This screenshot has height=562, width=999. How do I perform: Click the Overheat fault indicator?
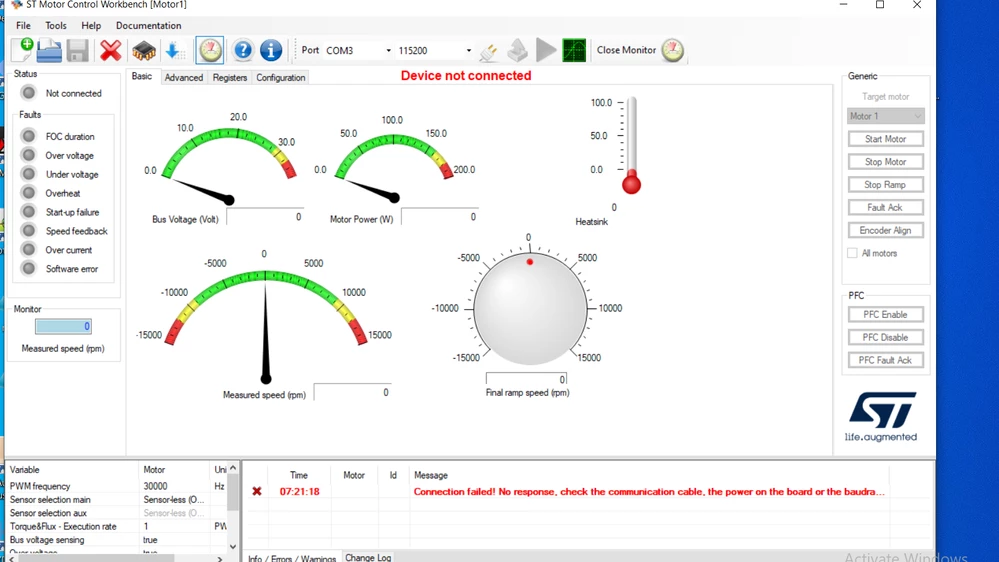point(29,193)
